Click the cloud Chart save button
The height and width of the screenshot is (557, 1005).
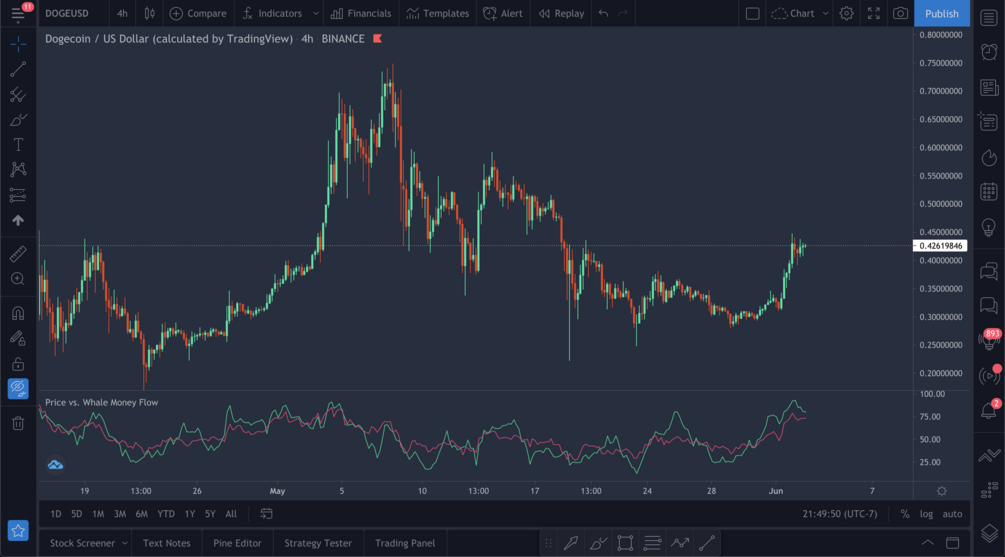[793, 13]
